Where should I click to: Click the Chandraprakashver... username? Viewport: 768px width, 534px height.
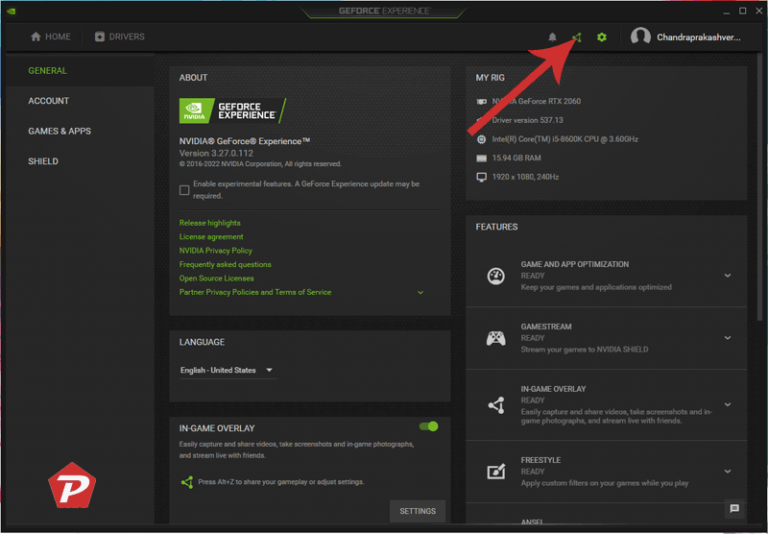pos(698,37)
